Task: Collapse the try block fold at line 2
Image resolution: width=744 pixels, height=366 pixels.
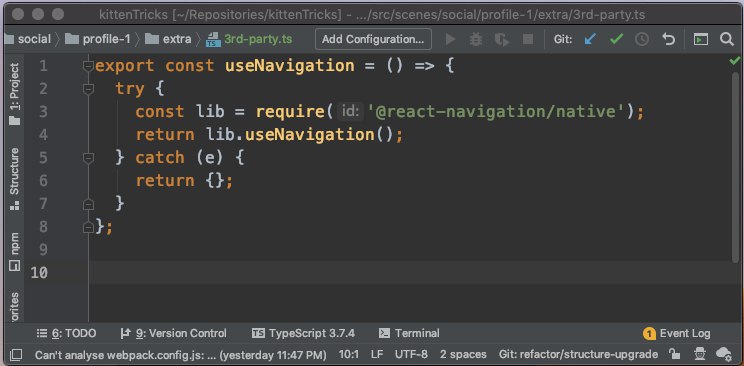Action: click(88, 89)
